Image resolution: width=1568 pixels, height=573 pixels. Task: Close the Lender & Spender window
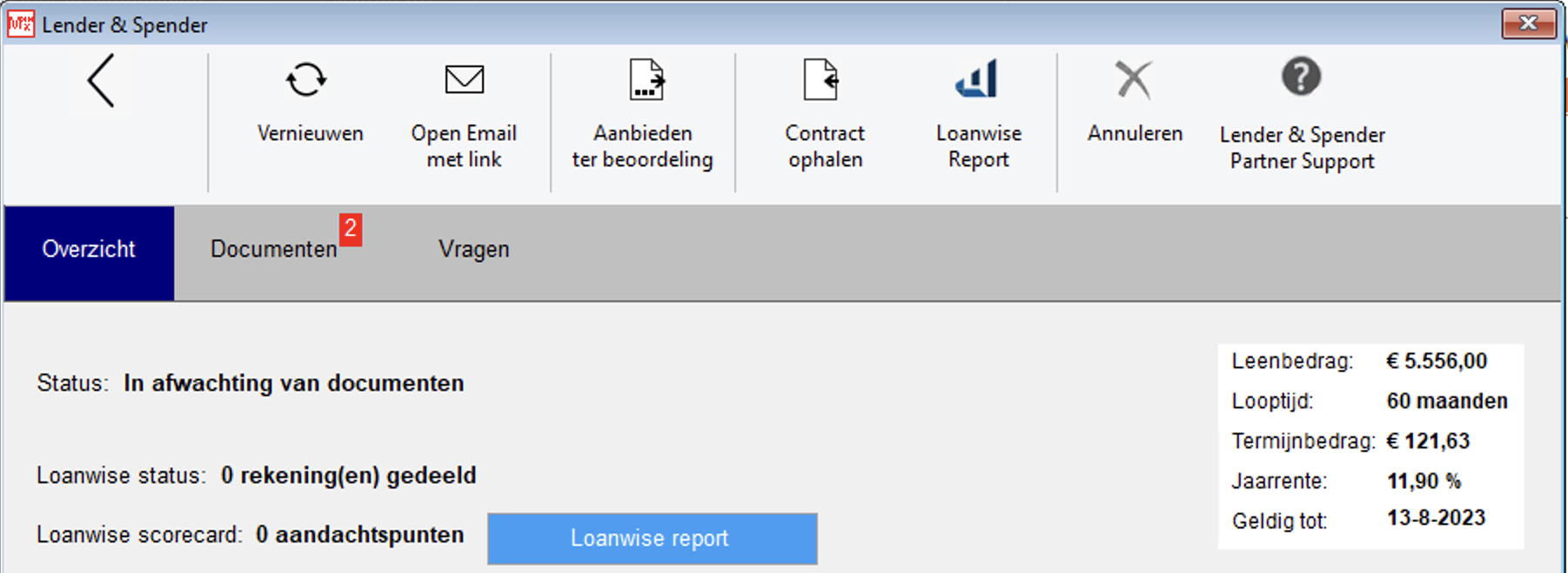point(1528,24)
